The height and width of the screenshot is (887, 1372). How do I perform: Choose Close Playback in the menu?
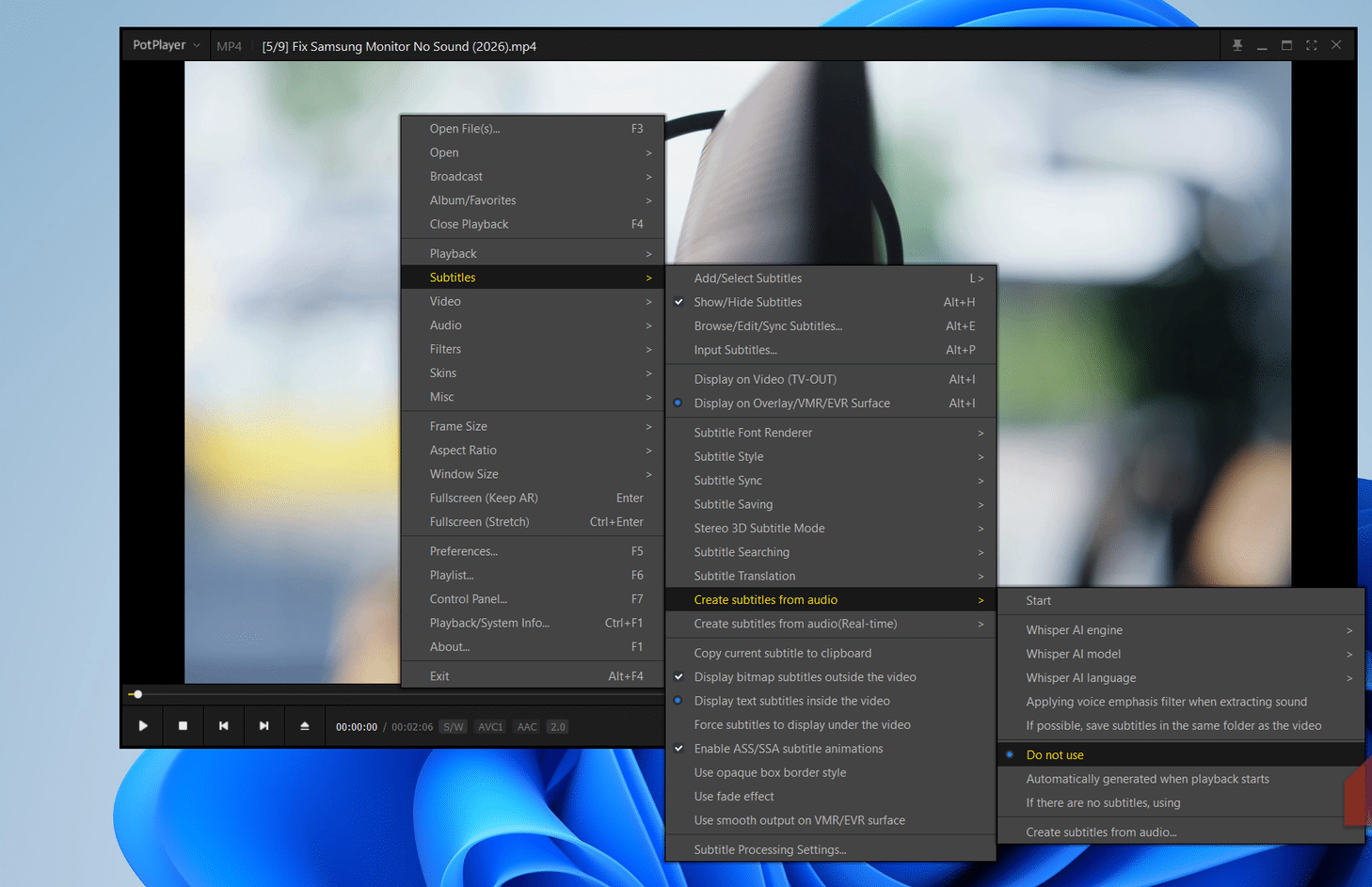(533, 224)
